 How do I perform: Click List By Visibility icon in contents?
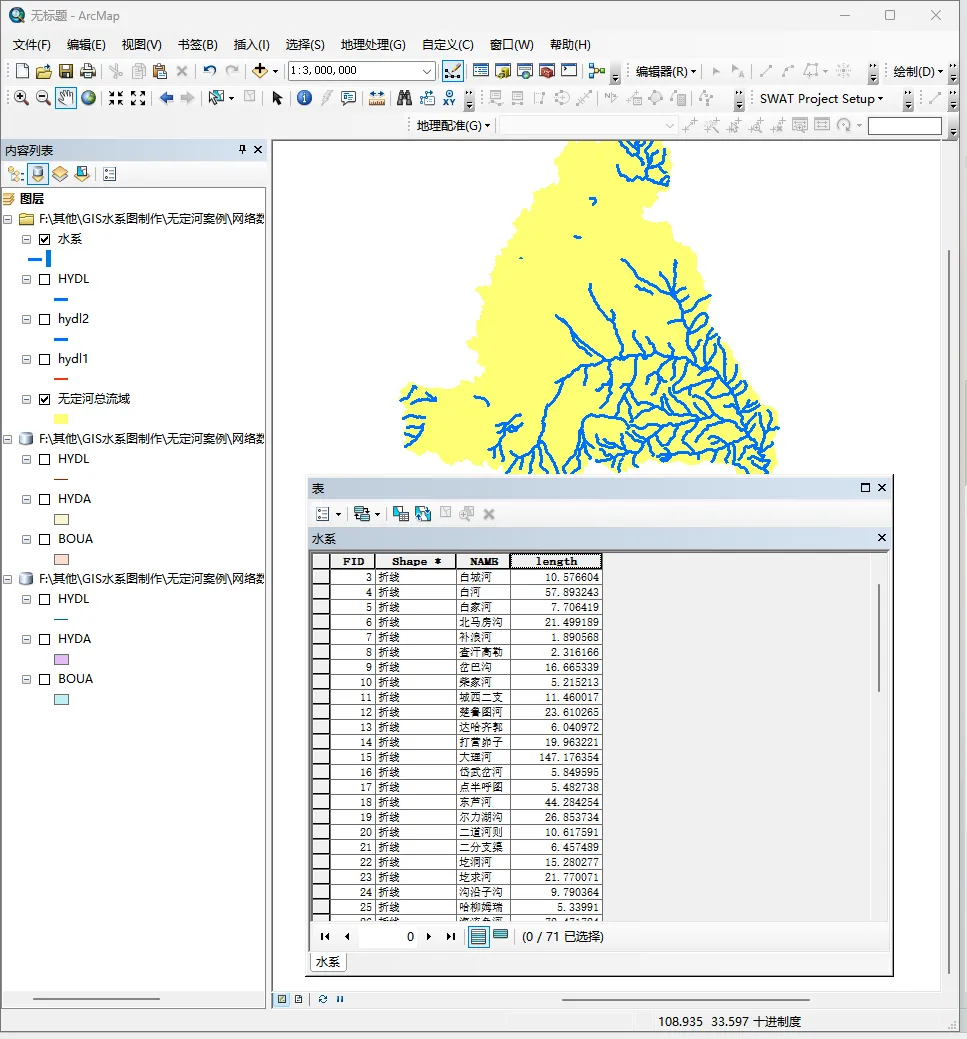[60, 174]
